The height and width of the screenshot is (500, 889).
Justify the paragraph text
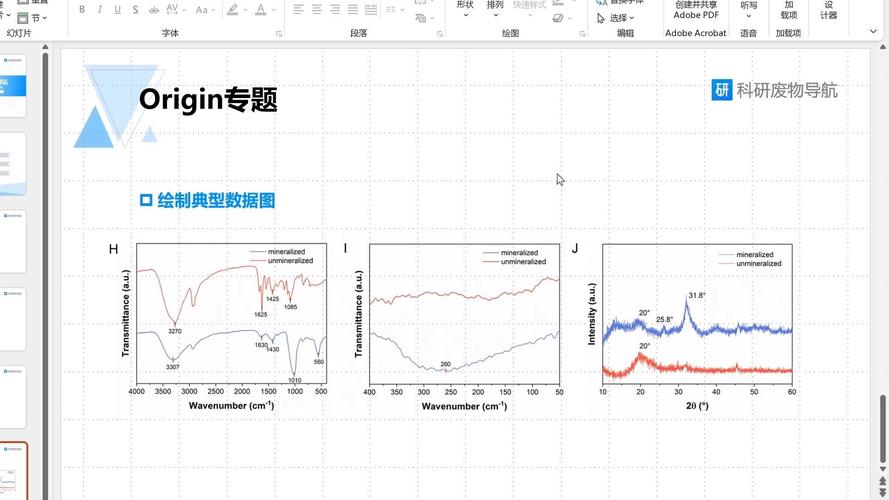coord(353,10)
